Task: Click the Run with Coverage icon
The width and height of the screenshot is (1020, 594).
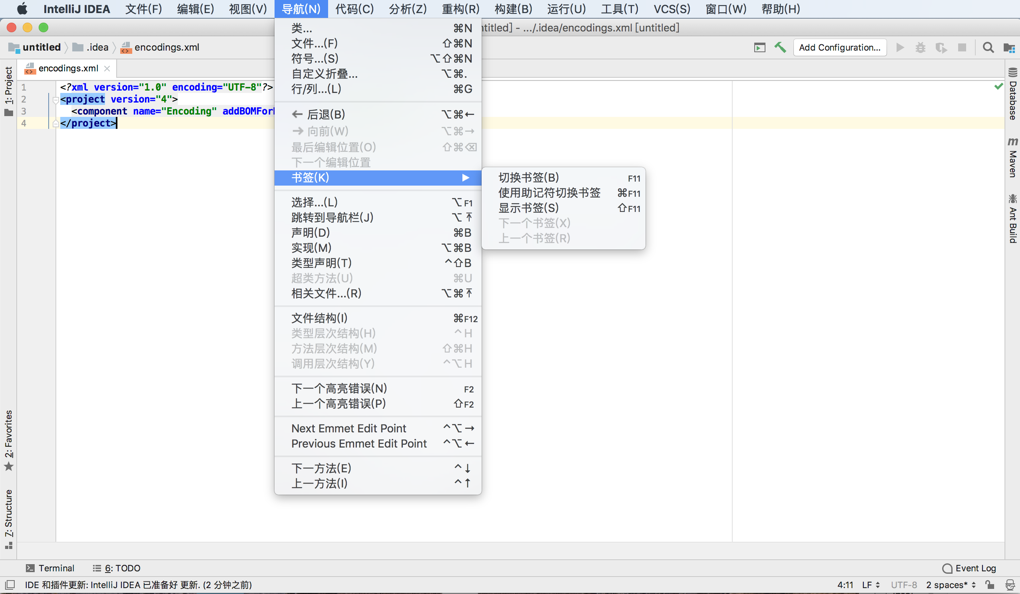Action: pyautogui.click(x=941, y=47)
